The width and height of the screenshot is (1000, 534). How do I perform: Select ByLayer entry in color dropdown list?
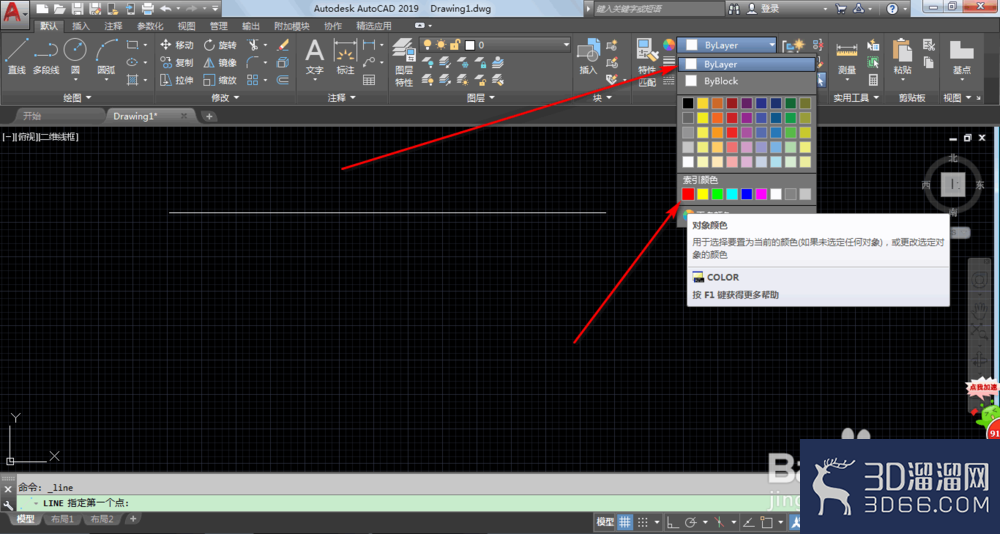pyautogui.click(x=747, y=64)
